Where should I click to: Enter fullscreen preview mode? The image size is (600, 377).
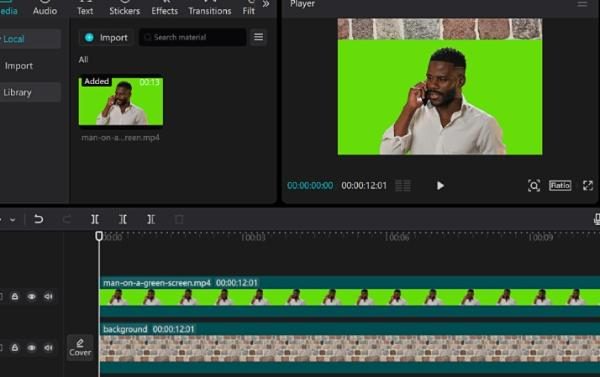(588, 186)
